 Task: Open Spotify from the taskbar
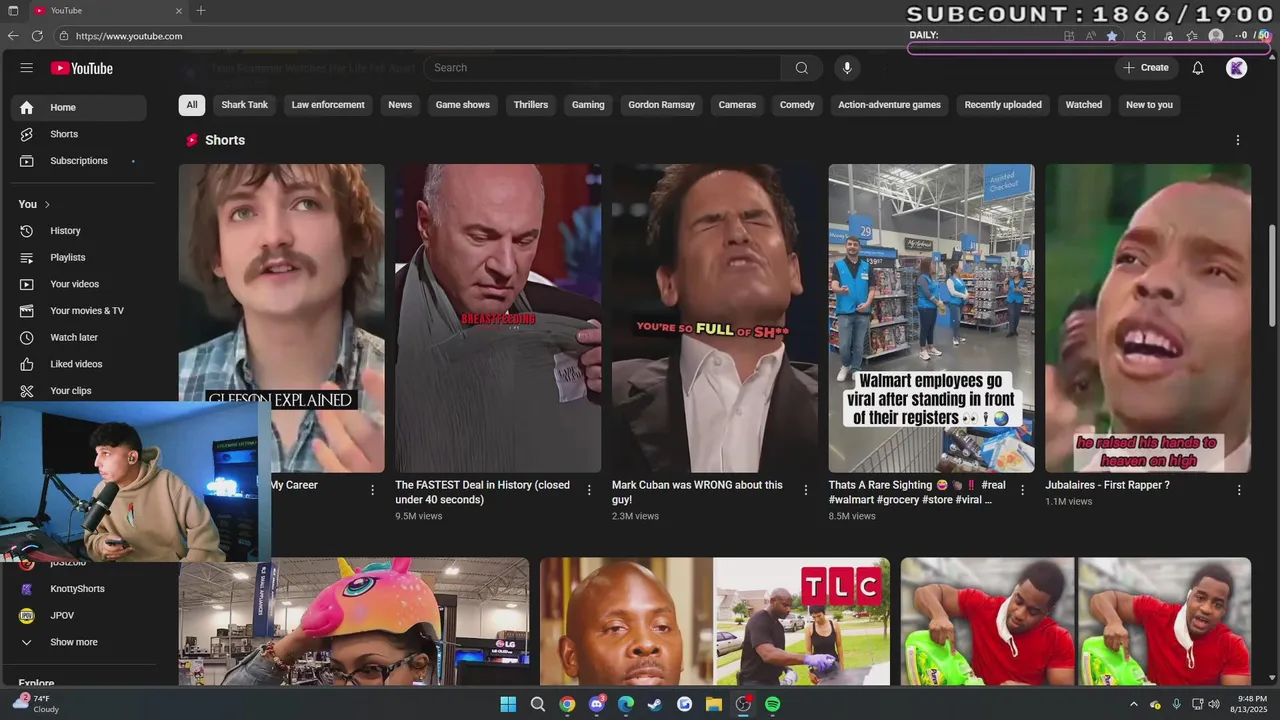(773, 704)
